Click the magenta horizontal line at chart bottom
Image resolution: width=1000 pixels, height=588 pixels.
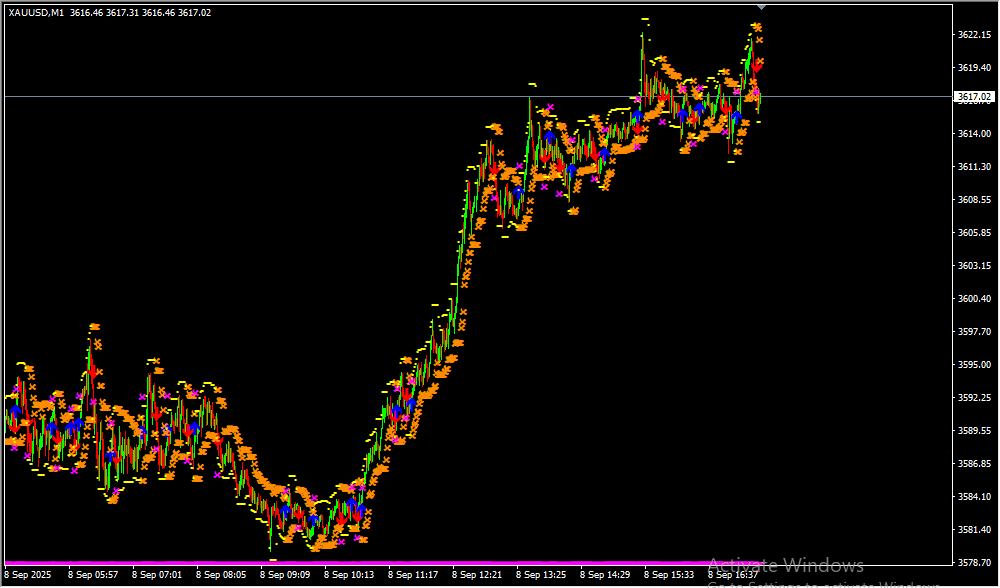pos(400,564)
